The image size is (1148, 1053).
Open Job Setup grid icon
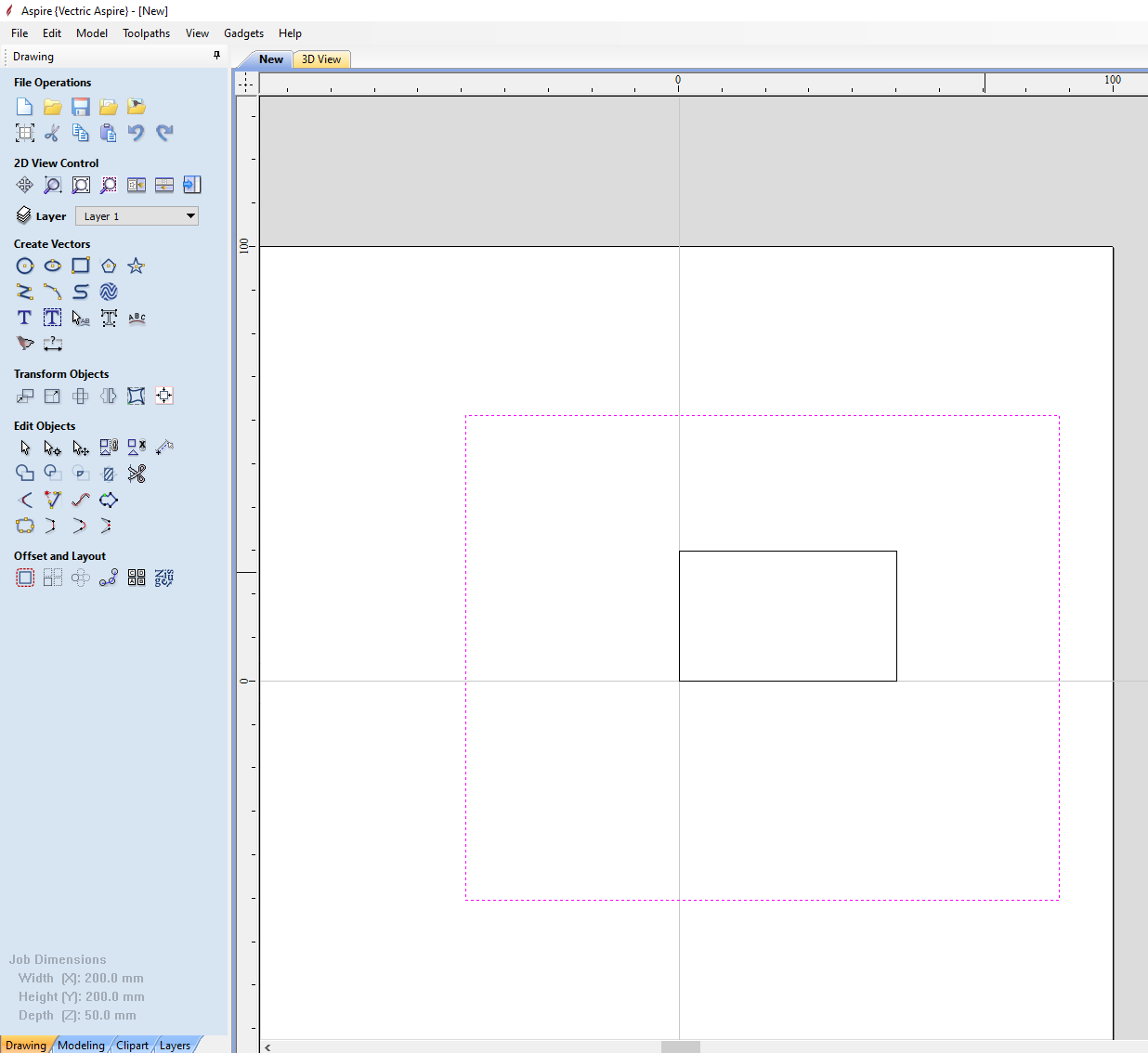[25, 133]
